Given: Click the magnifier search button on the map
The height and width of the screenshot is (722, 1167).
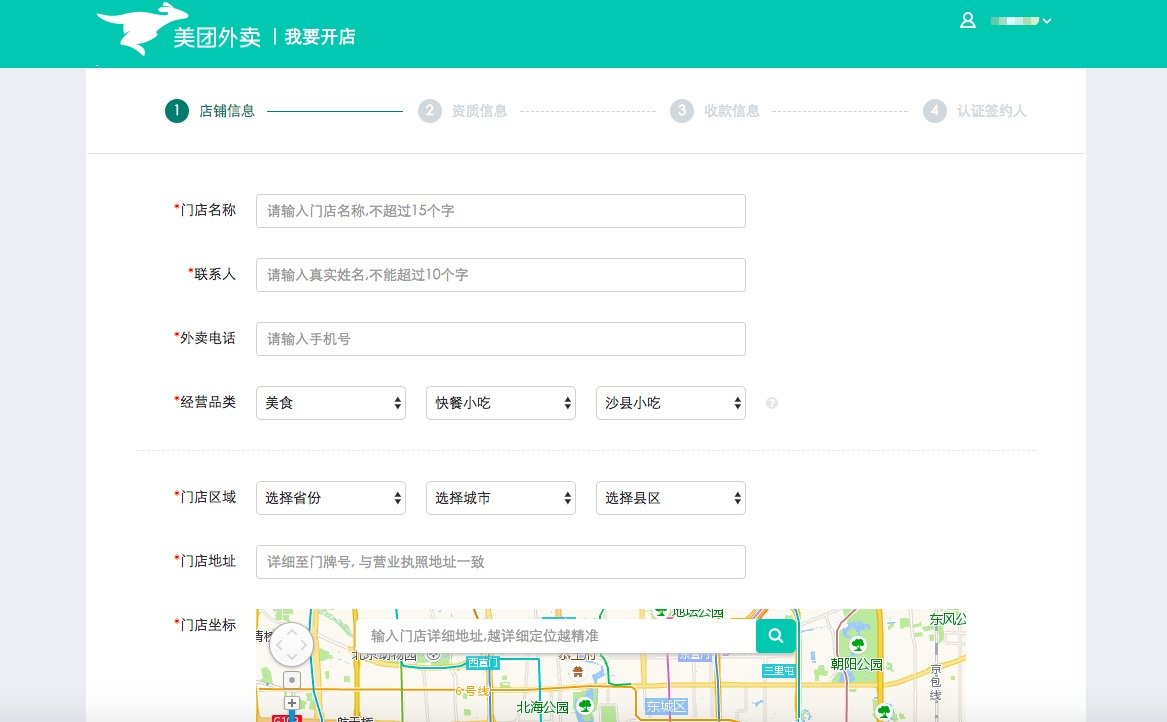Looking at the screenshot, I should 774,635.
